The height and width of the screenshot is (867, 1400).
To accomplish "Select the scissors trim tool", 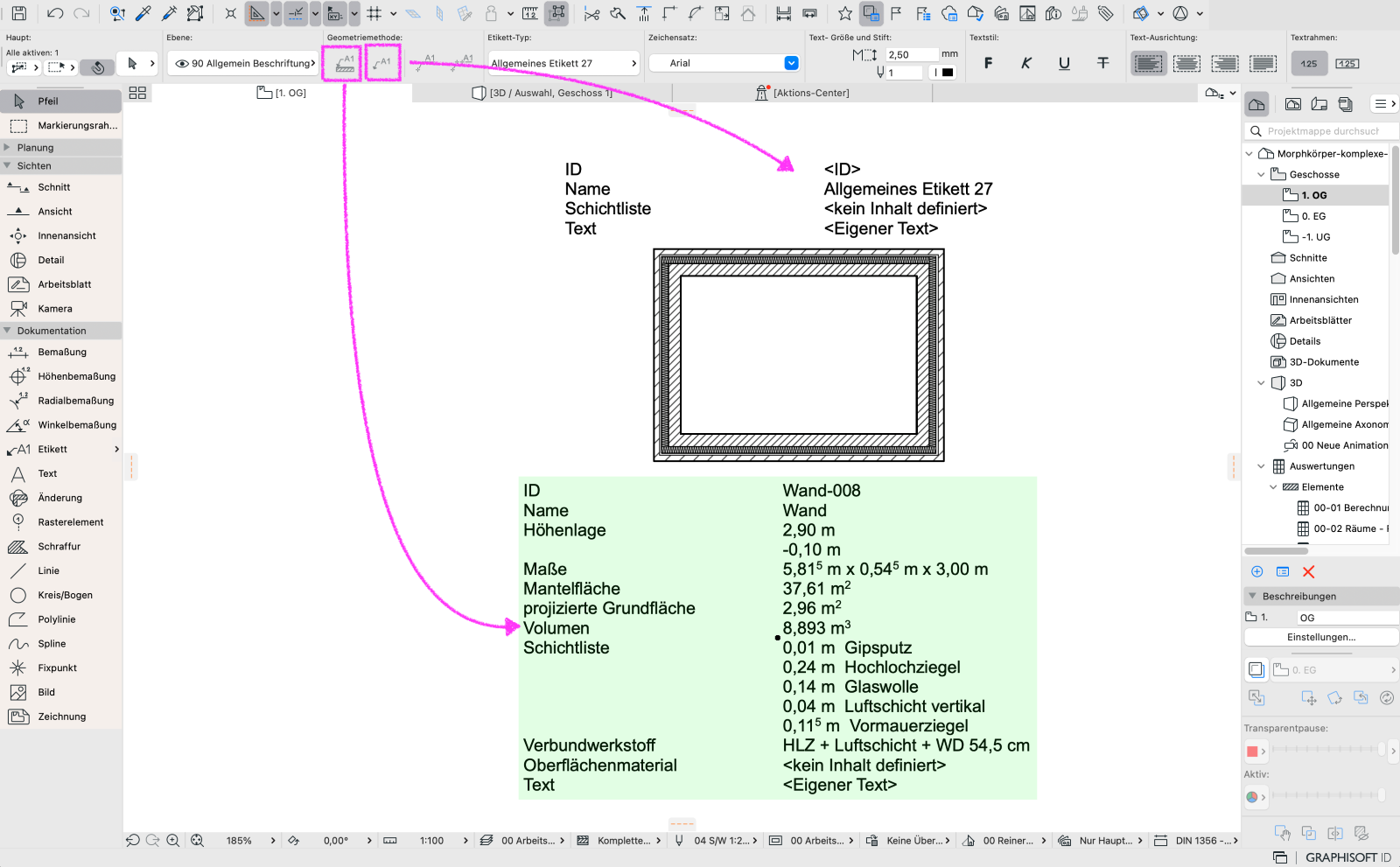I will pos(592,13).
